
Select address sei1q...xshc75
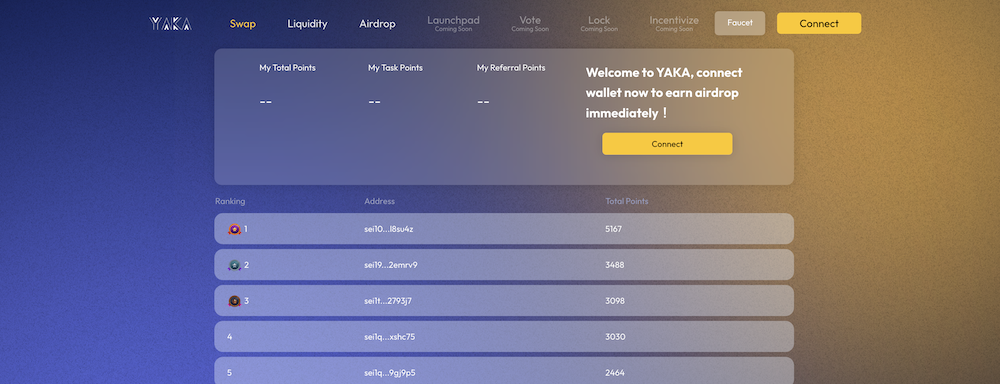pyautogui.click(x=390, y=337)
